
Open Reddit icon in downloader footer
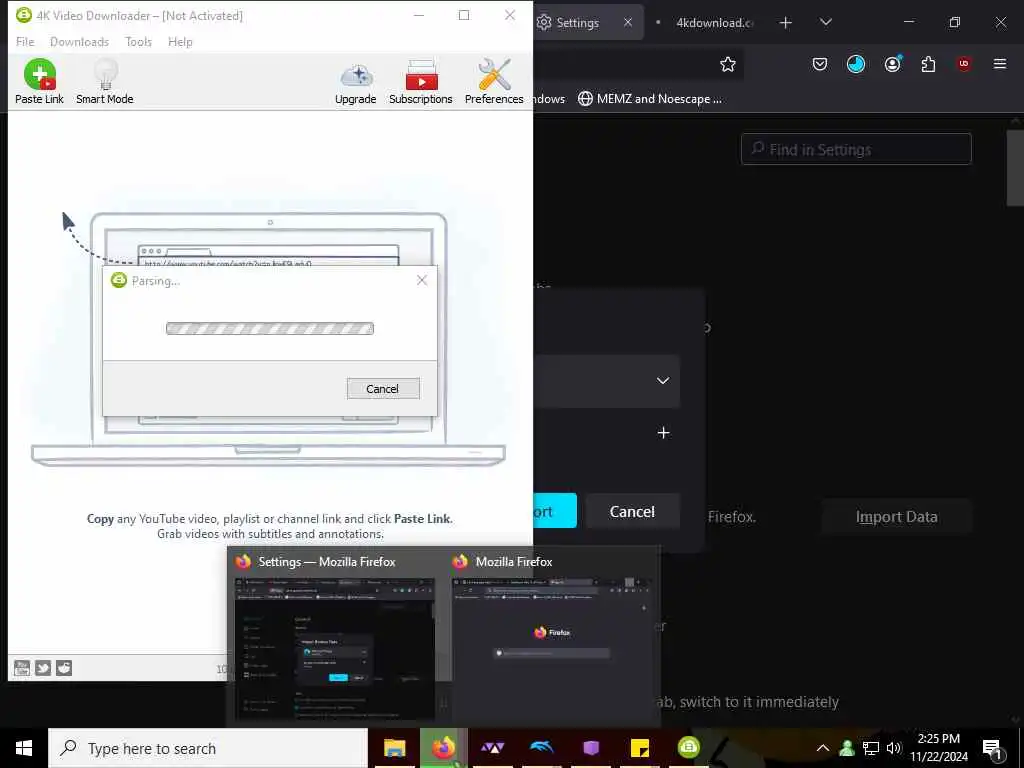point(64,667)
